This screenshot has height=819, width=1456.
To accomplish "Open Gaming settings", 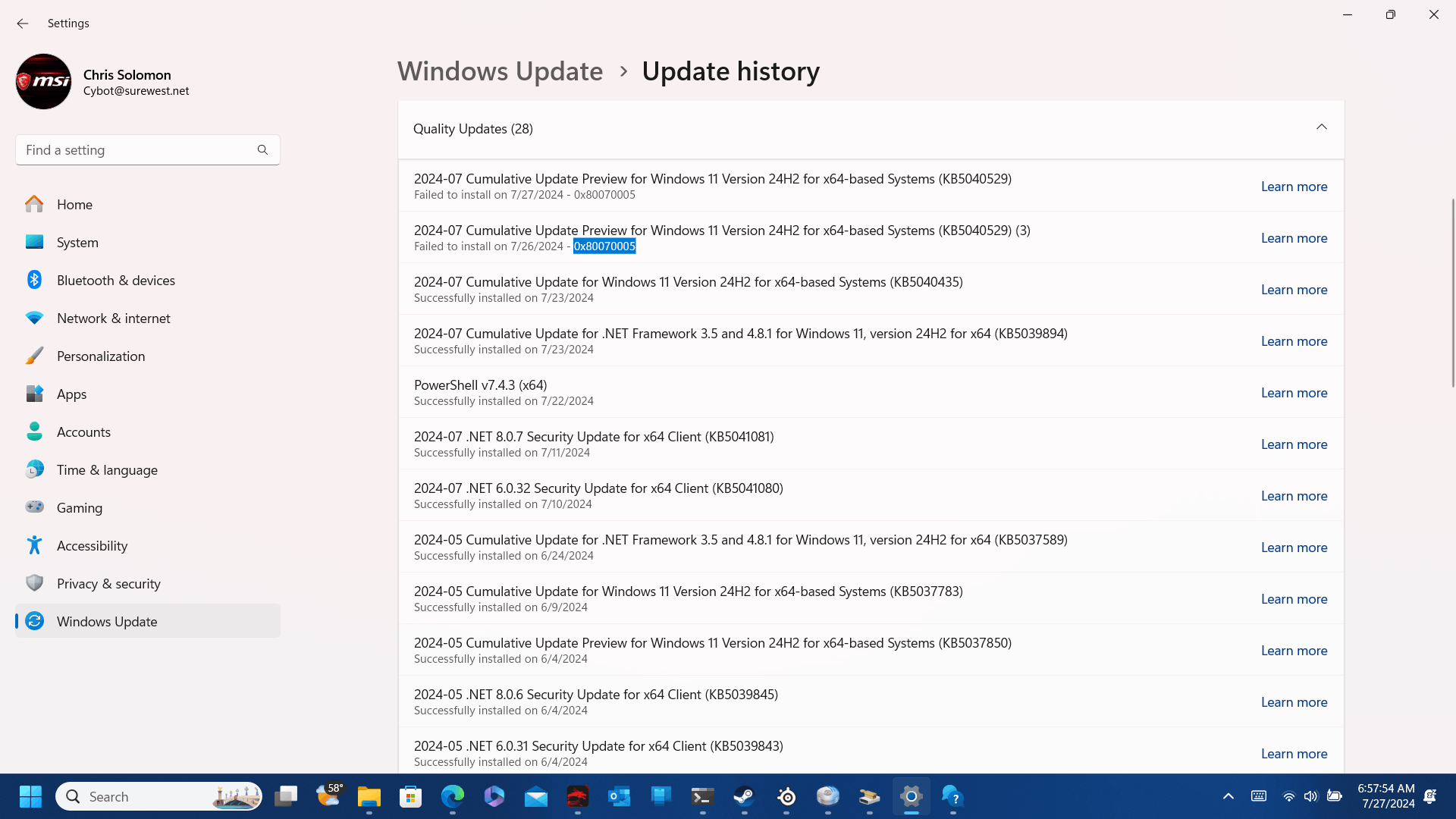I will click(79, 507).
